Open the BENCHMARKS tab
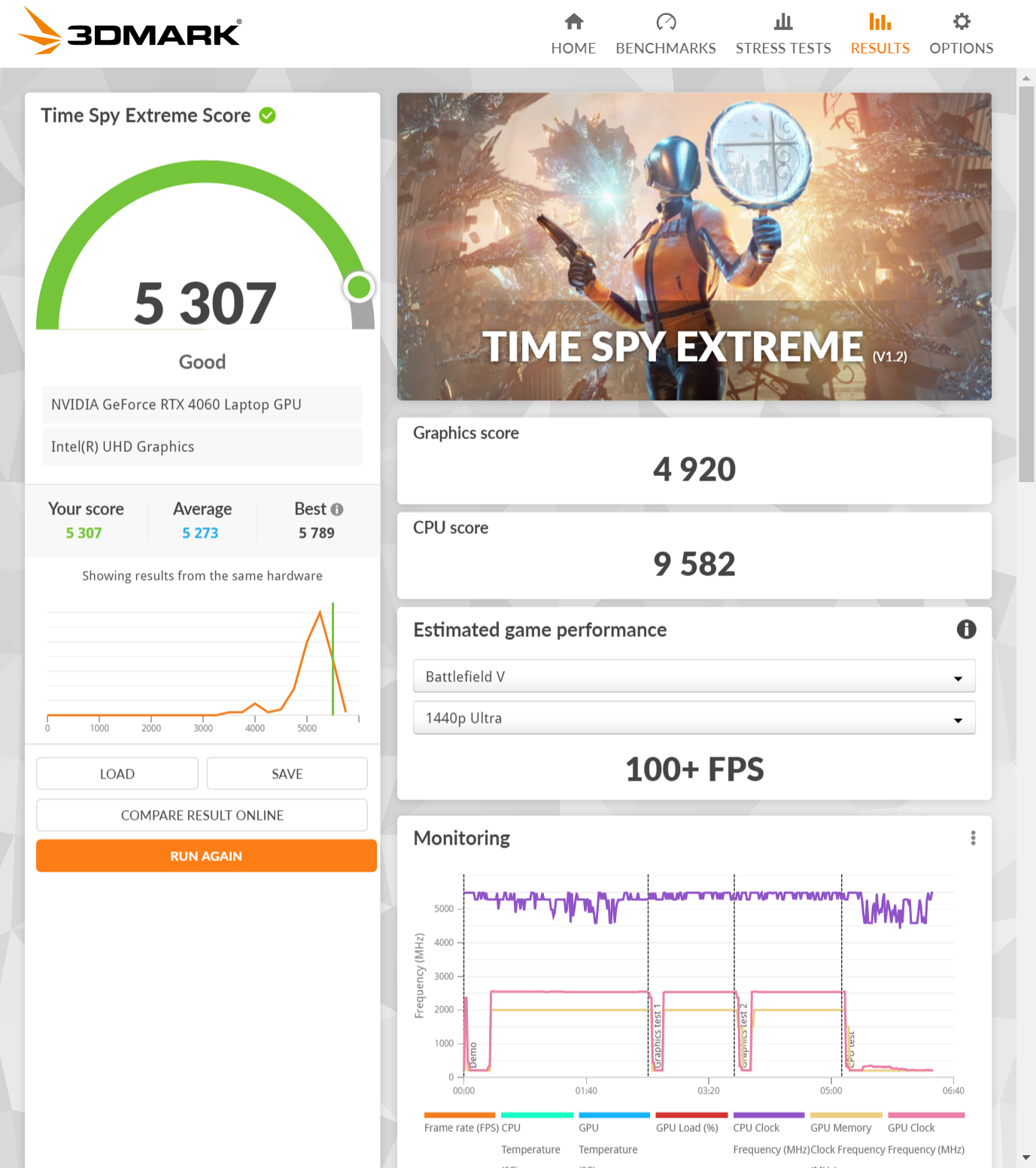The width and height of the screenshot is (1036, 1168). [x=666, y=34]
